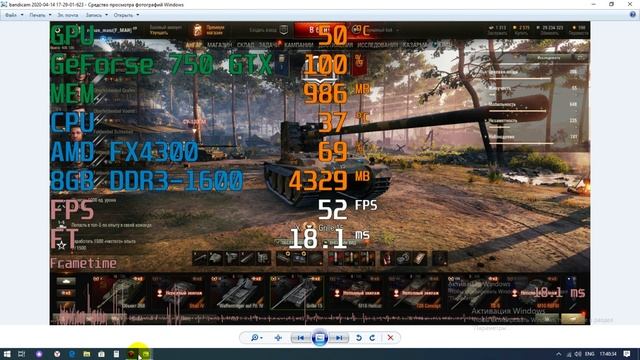This screenshot has height=360, width=640.
Task: Open the zoom magnifier control
Action: tap(256, 338)
